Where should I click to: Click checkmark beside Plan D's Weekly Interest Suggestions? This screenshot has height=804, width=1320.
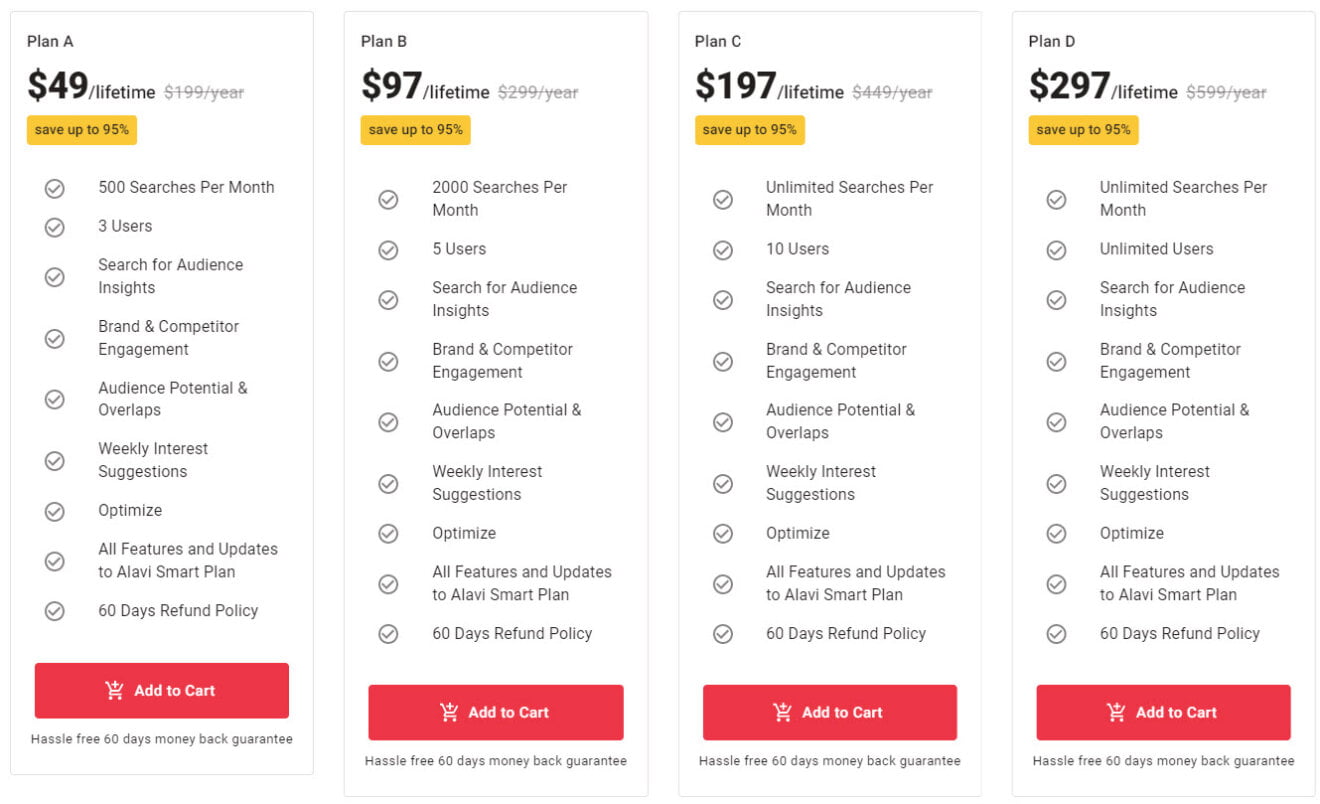click(1056, 484)
